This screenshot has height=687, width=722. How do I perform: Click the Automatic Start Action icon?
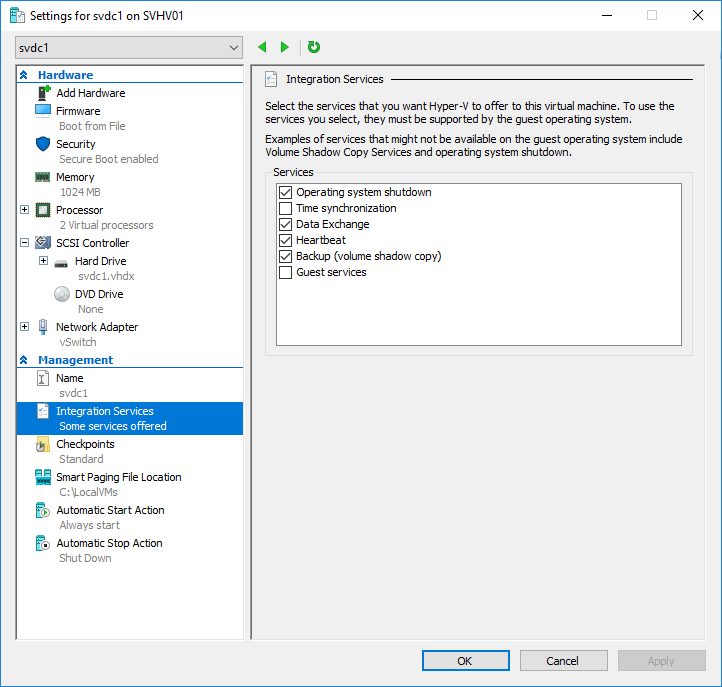click(x=43, y=510)
